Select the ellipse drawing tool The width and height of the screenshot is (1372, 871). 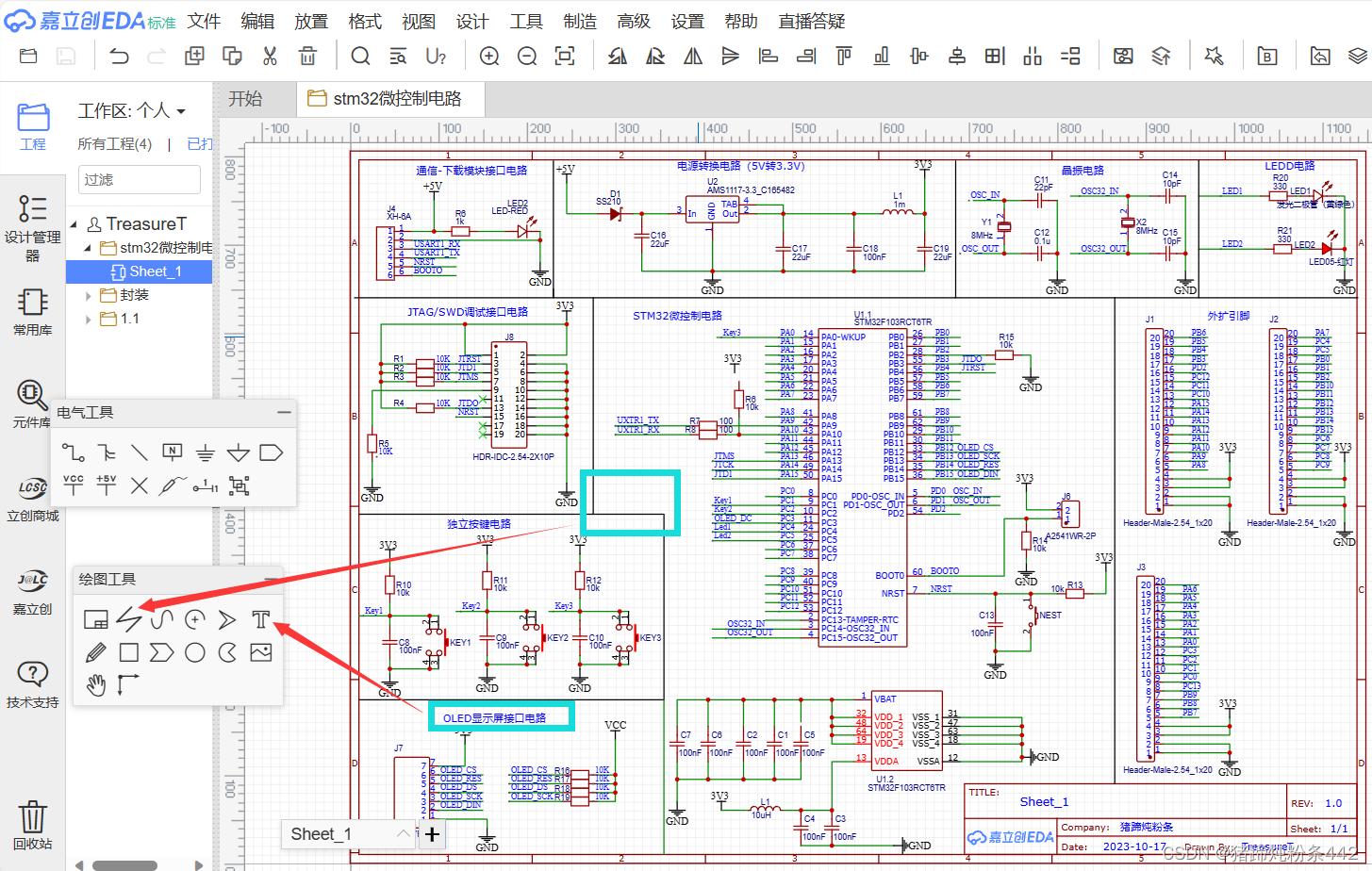[x=195, y=652]
